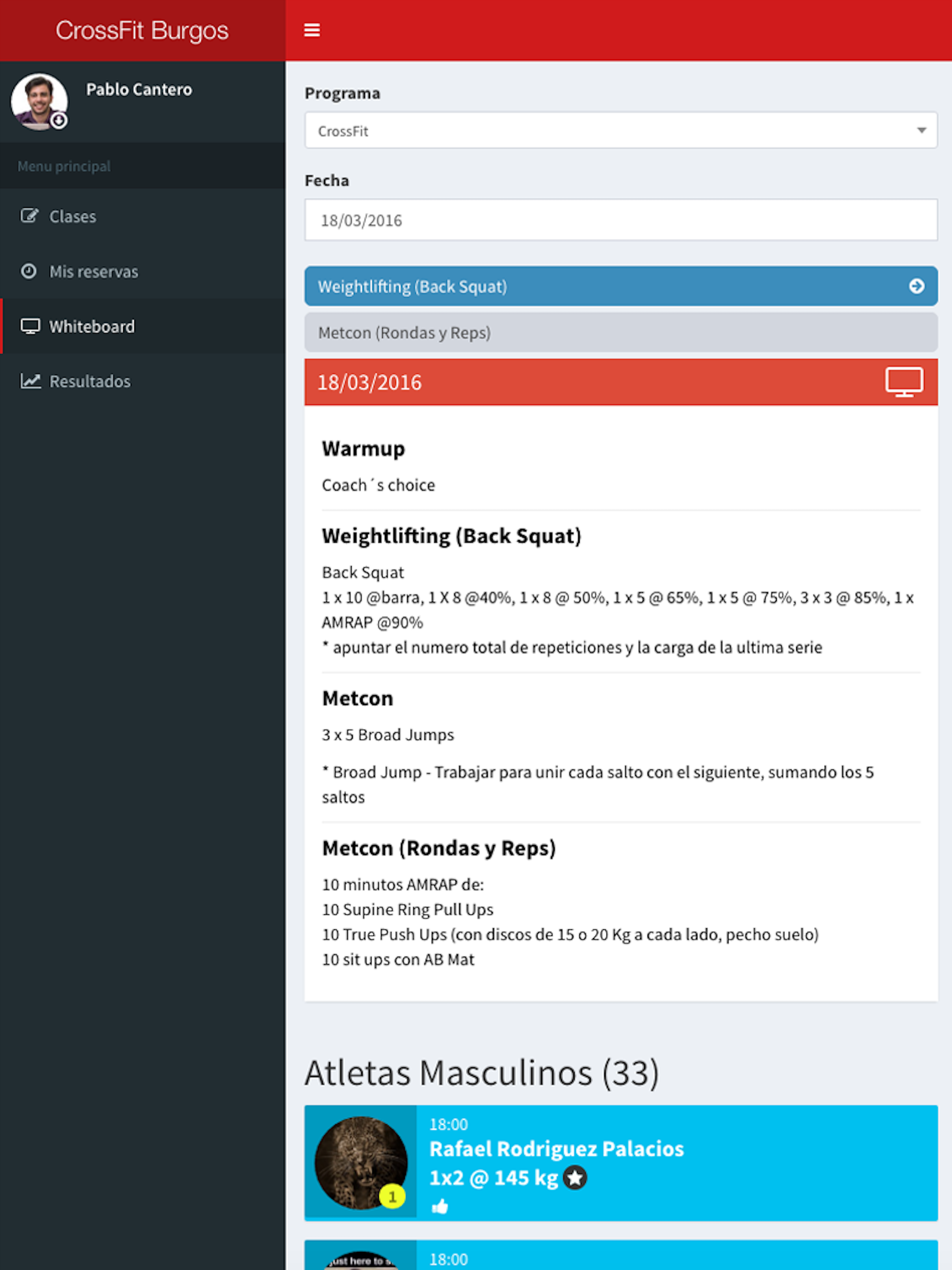Click the 18:00 time on Rafael's card
Viewport: 952px width, 1270px height.
click(449, 1124)
